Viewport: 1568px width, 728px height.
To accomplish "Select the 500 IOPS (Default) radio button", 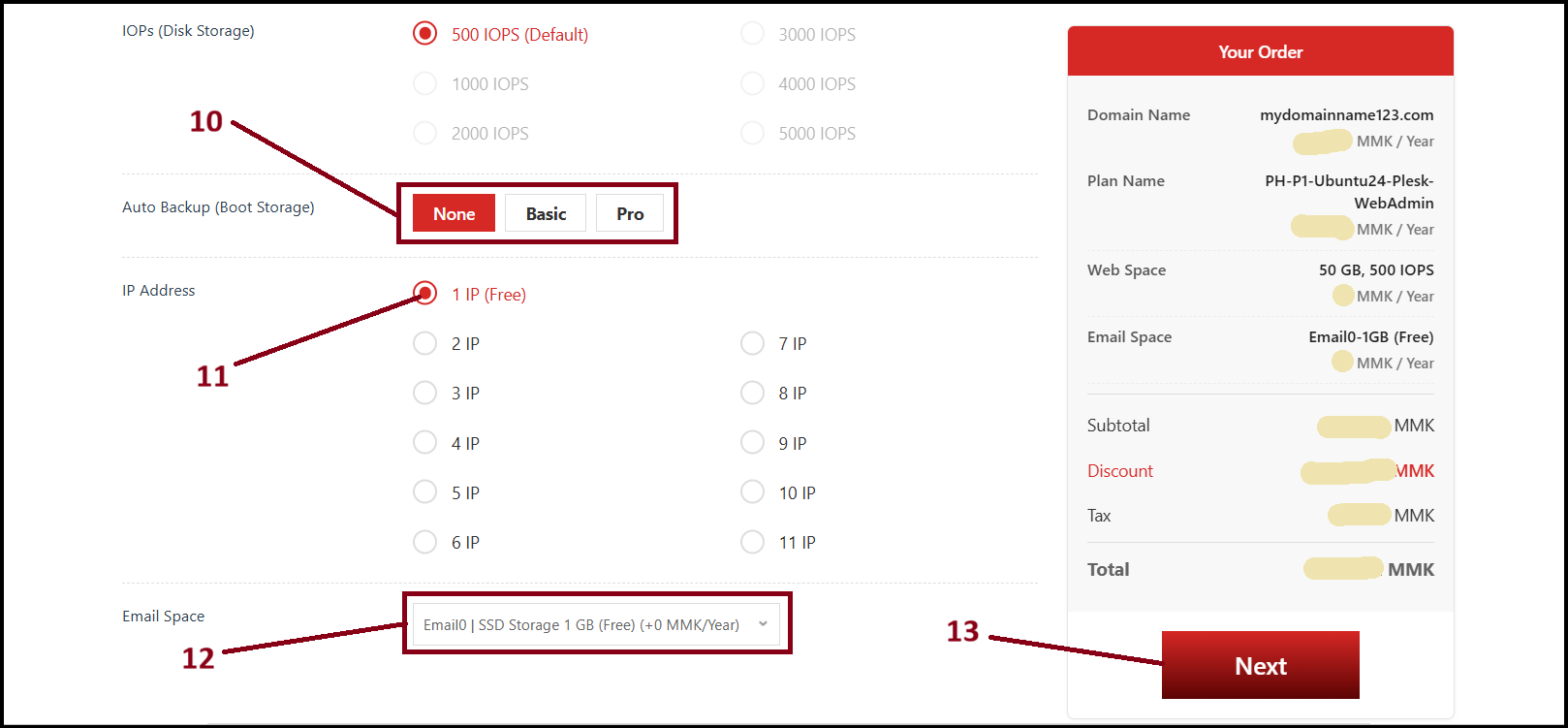I will coord(424,34).
